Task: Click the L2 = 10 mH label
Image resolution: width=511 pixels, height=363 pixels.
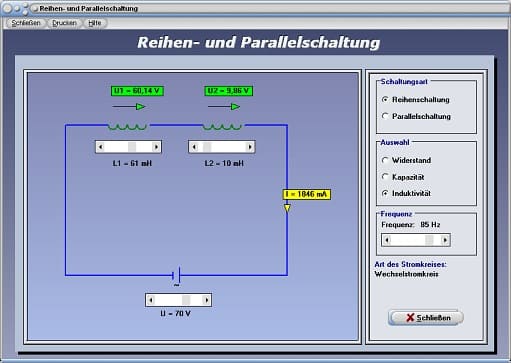Action: [x=224, y=163]
